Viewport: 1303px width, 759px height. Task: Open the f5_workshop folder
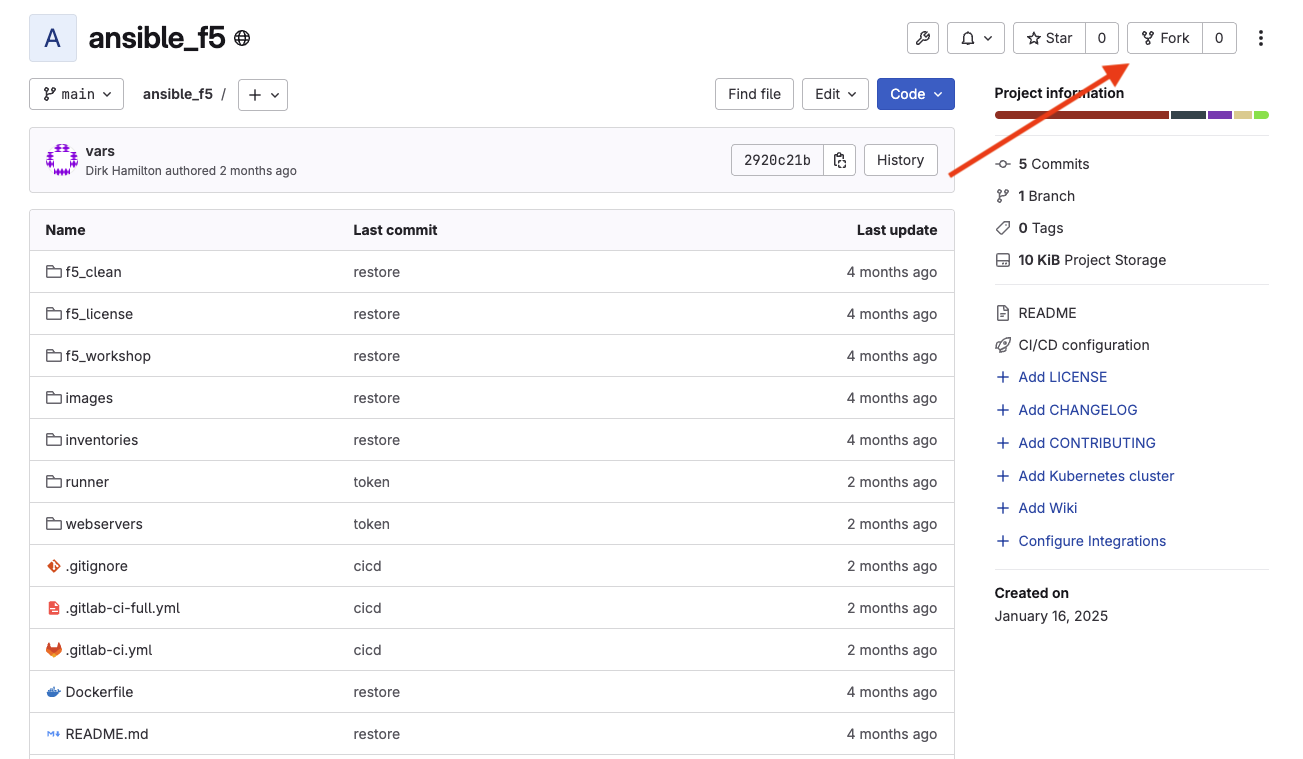(x=108, y=356)
